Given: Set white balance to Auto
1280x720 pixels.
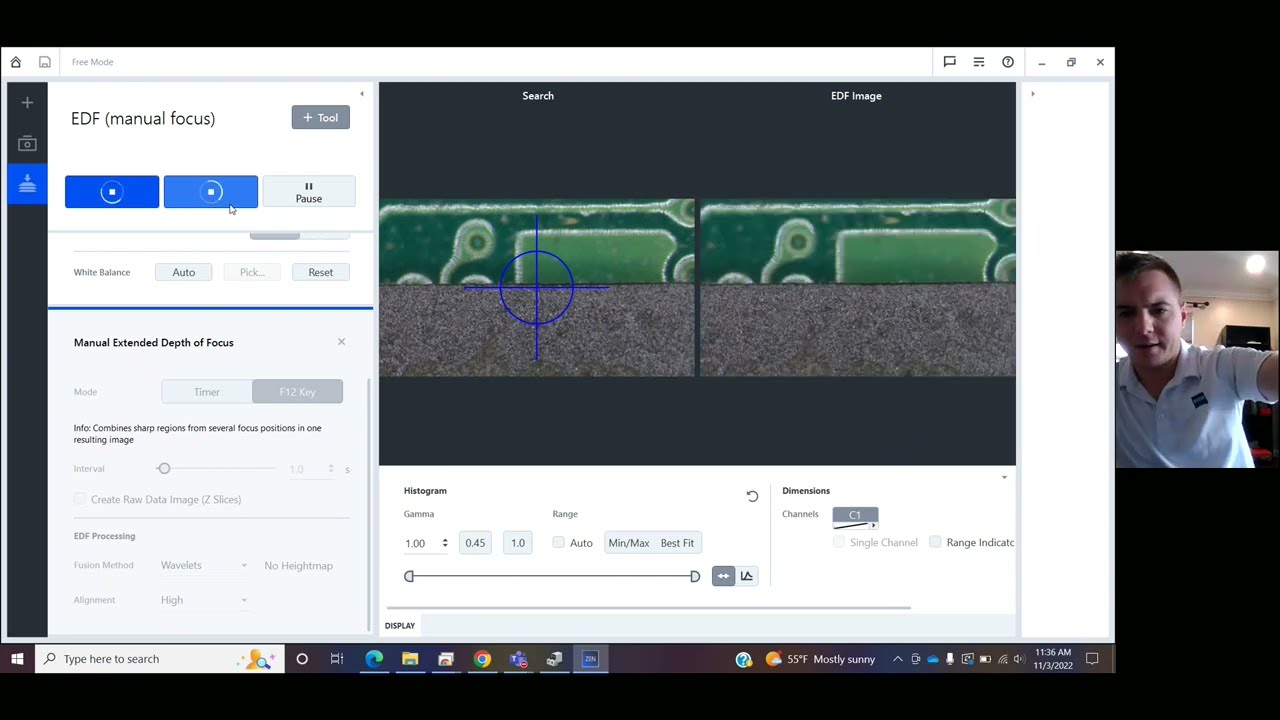Looking at the screenshot, I should click(x=184, y=272).
